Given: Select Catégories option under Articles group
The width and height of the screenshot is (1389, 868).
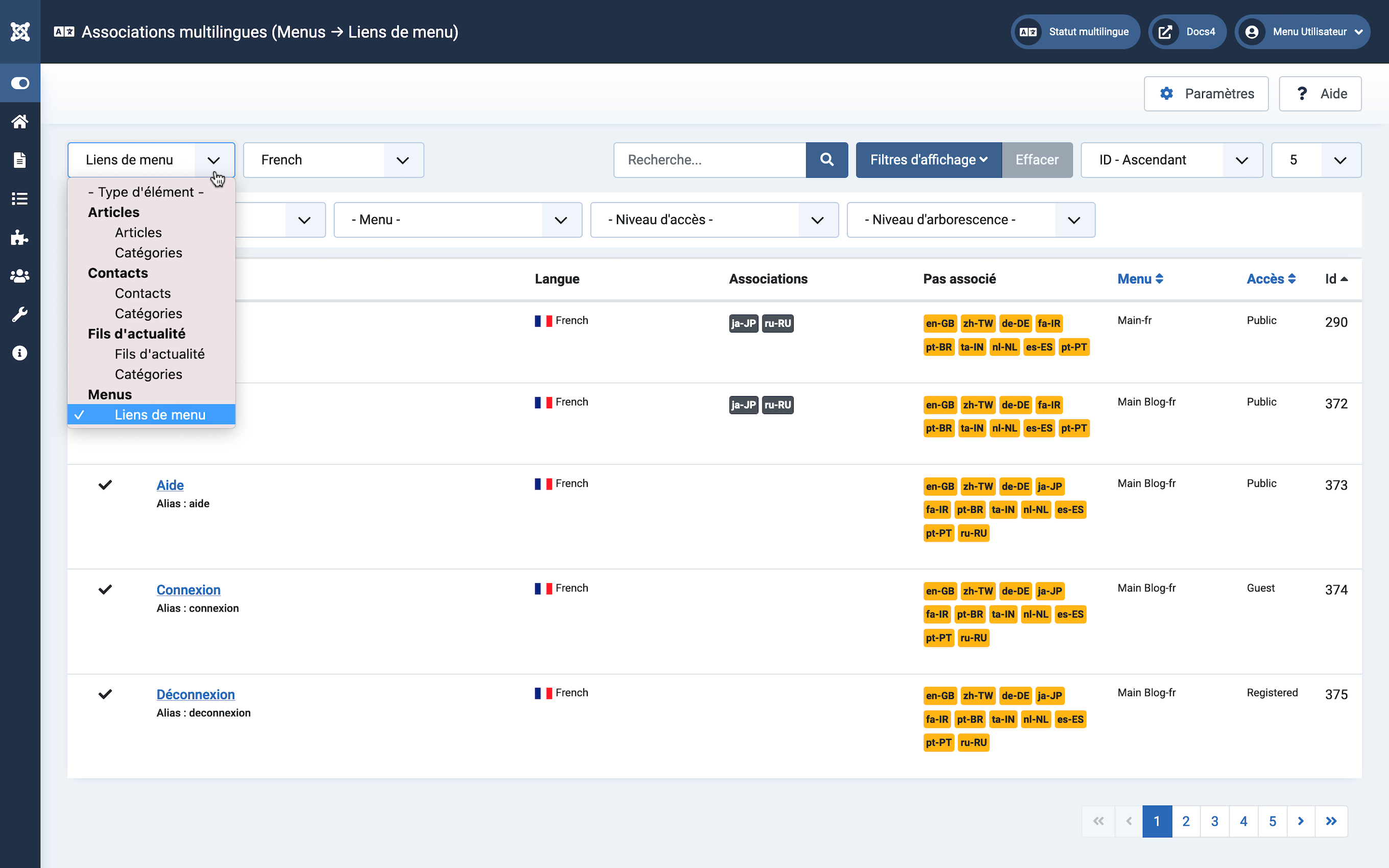Looking at the screenshot, I should coord(152,253).
